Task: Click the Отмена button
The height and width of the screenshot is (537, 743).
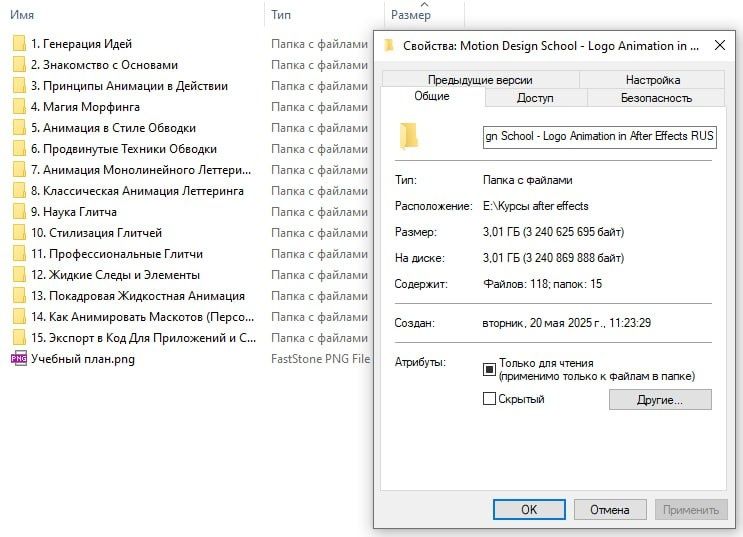Action: (610, 510)
